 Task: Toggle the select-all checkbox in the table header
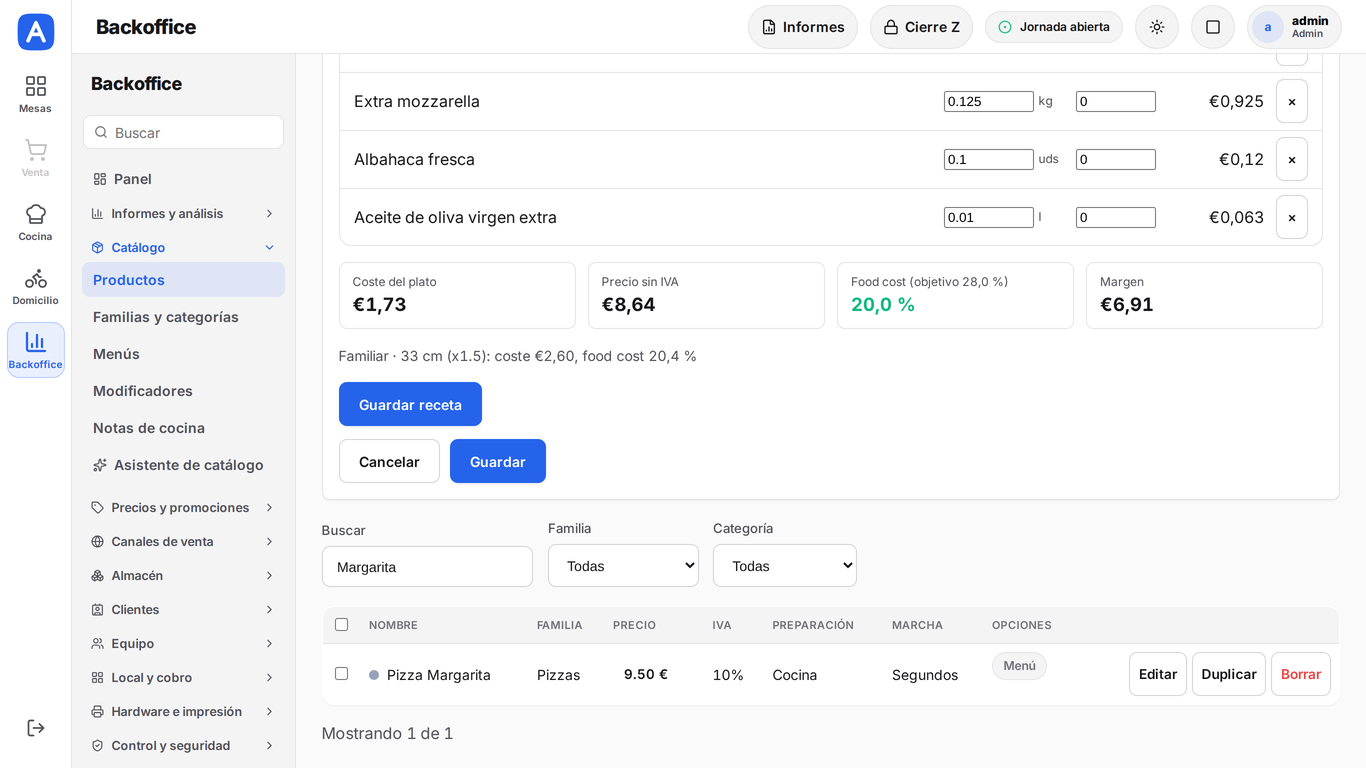pos(342,624)
